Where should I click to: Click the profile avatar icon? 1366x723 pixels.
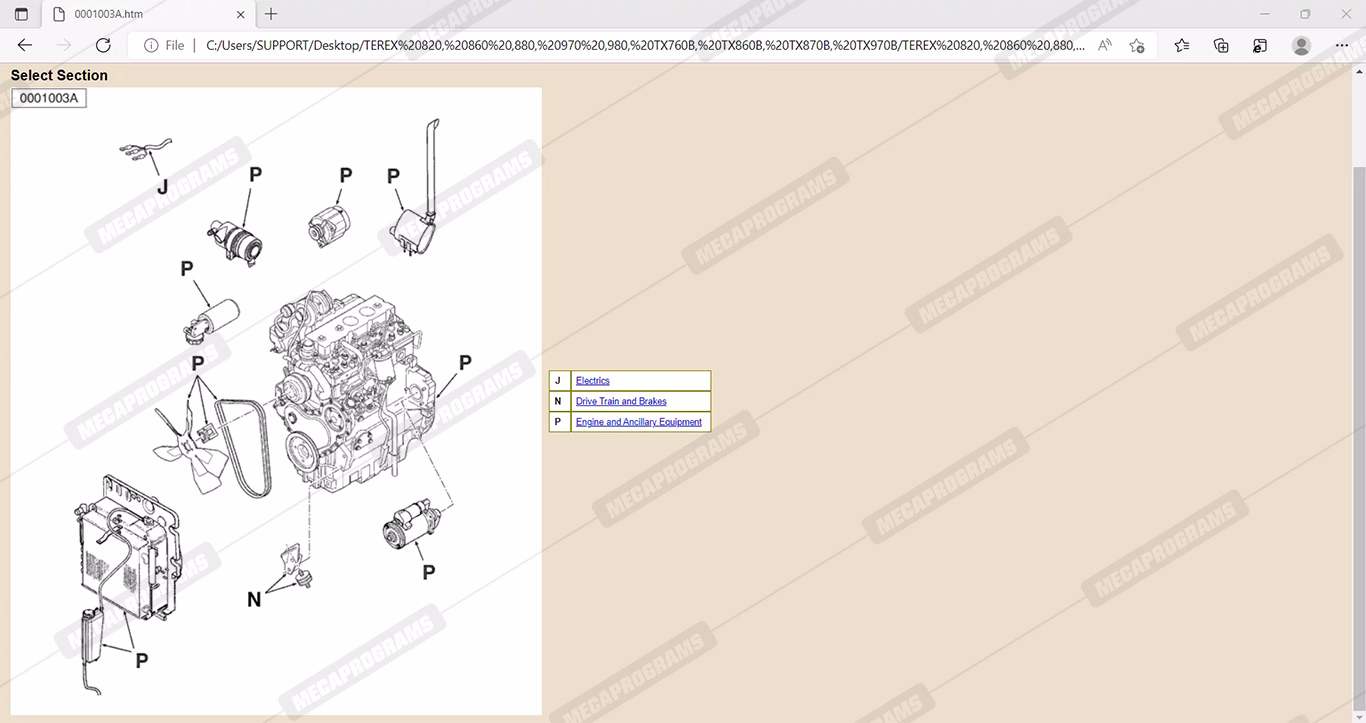1301,45
